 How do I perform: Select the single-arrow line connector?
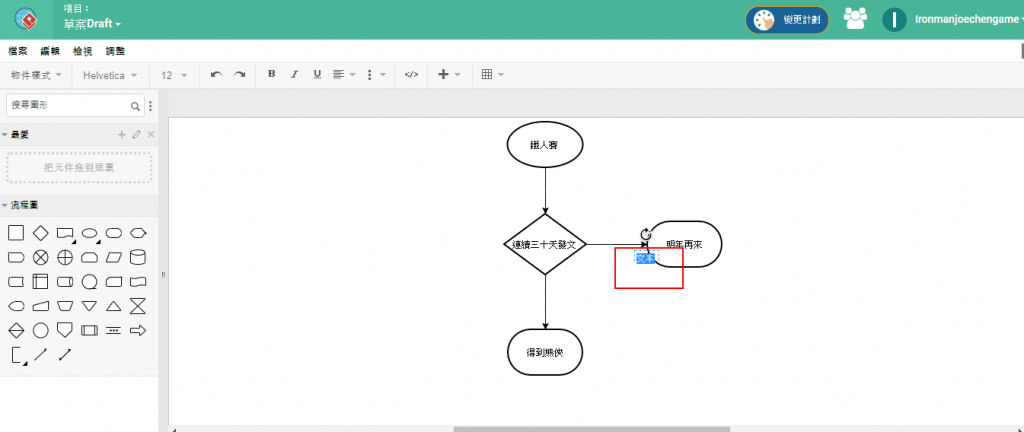pos(40,355)
